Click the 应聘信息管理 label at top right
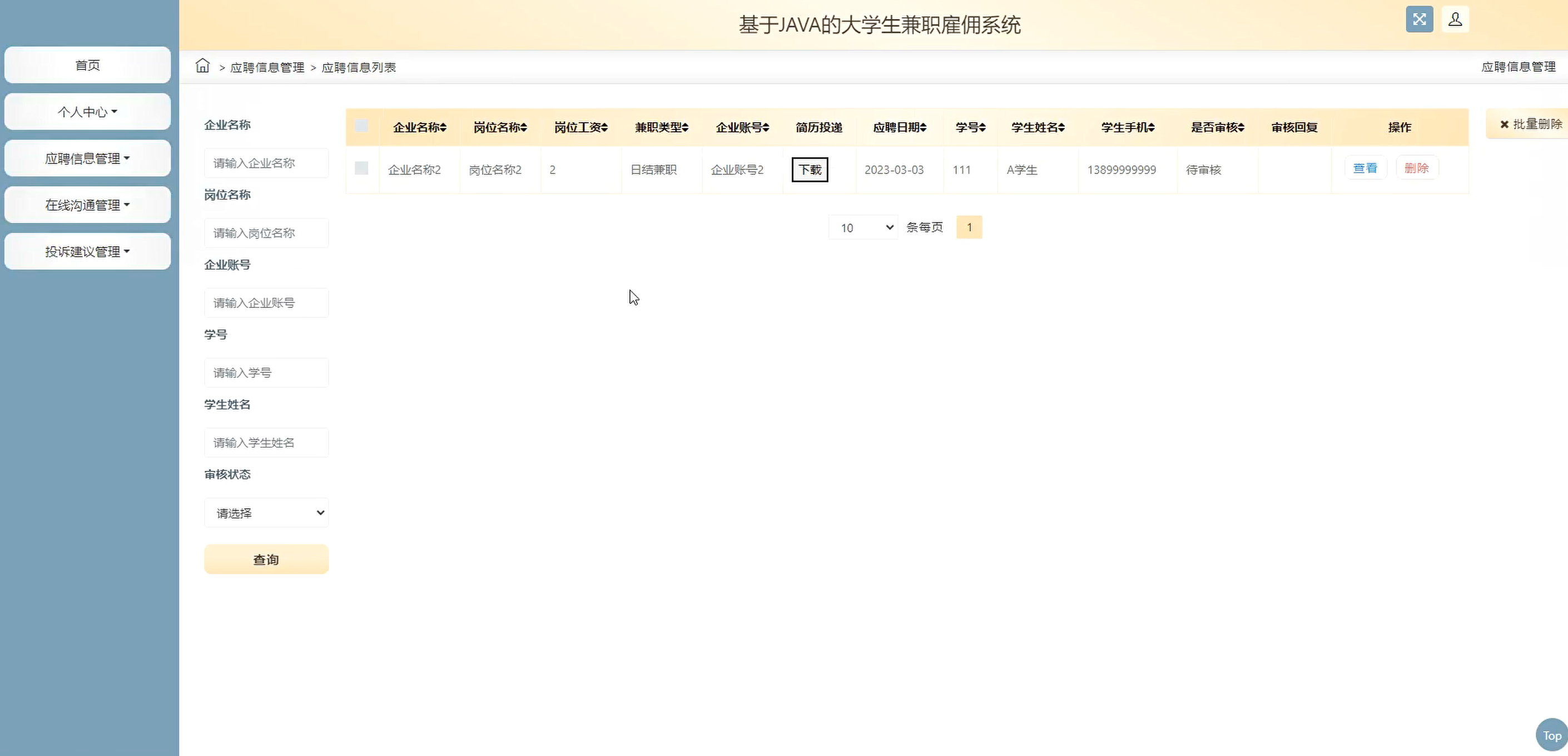This screenshot has height=756, width=1568. [x=1518, y=67]
